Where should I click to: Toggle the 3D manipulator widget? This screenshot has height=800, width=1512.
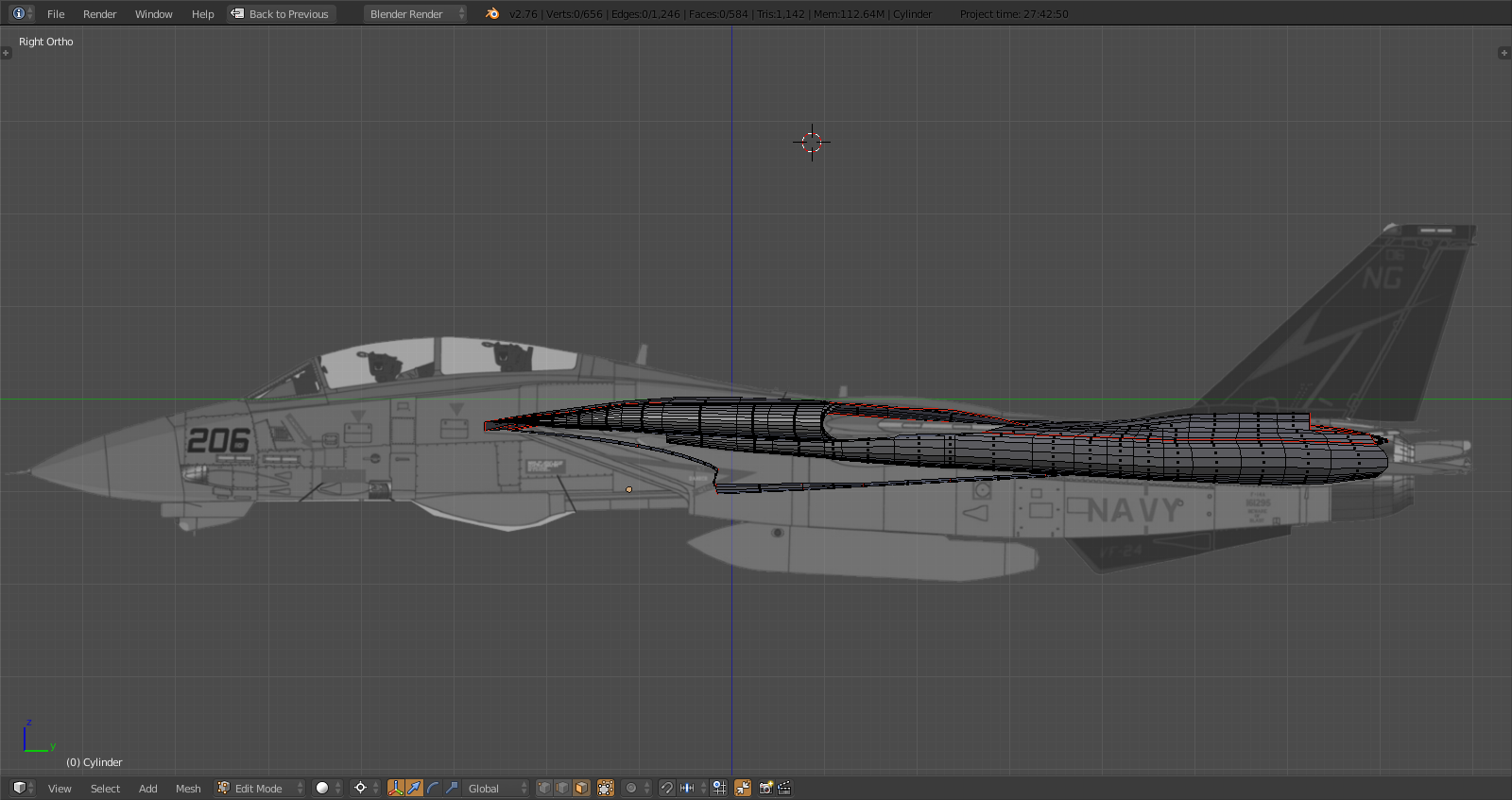[x=396, y=788]
